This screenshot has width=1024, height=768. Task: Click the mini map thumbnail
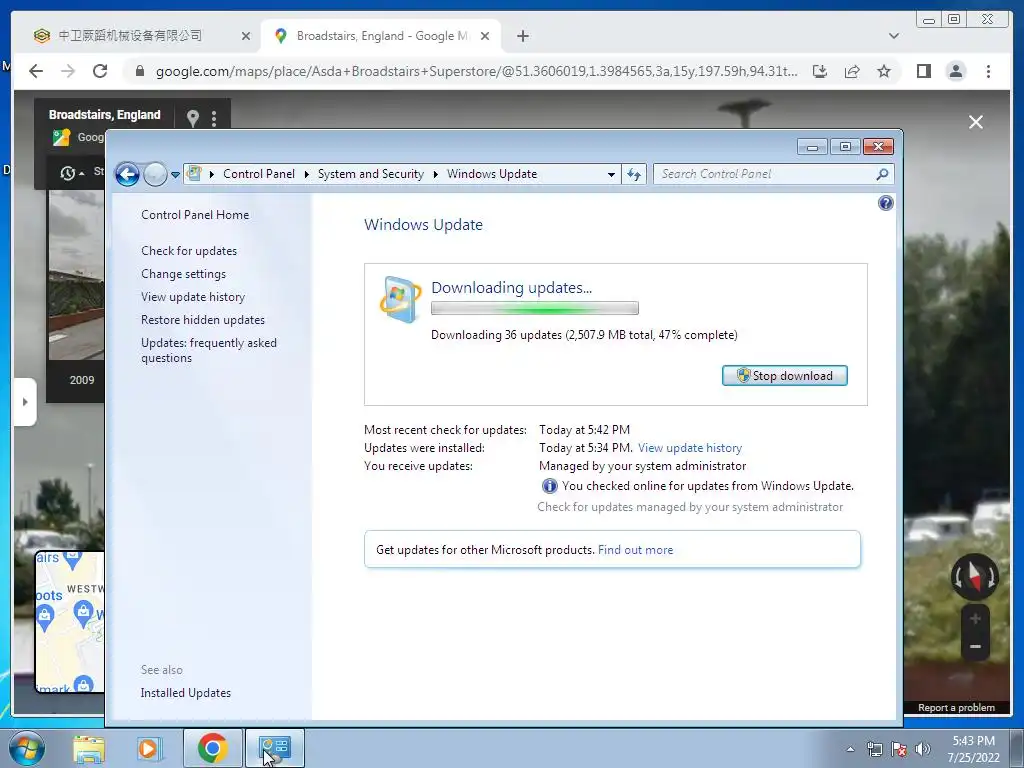point(69,622)
